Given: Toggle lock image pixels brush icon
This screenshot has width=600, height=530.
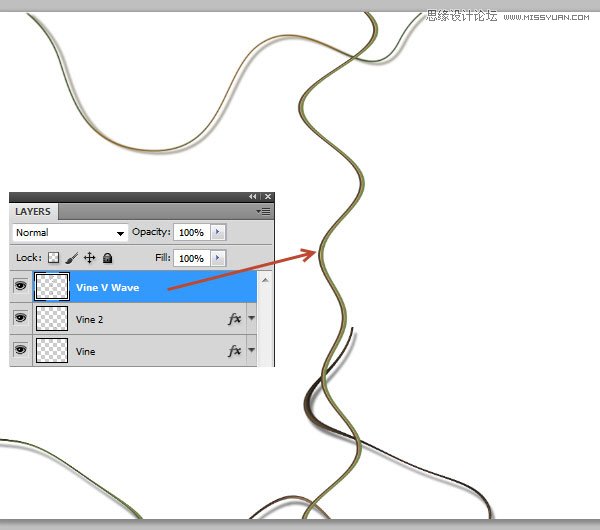Looking at the screenshot, I should [72, 258].
